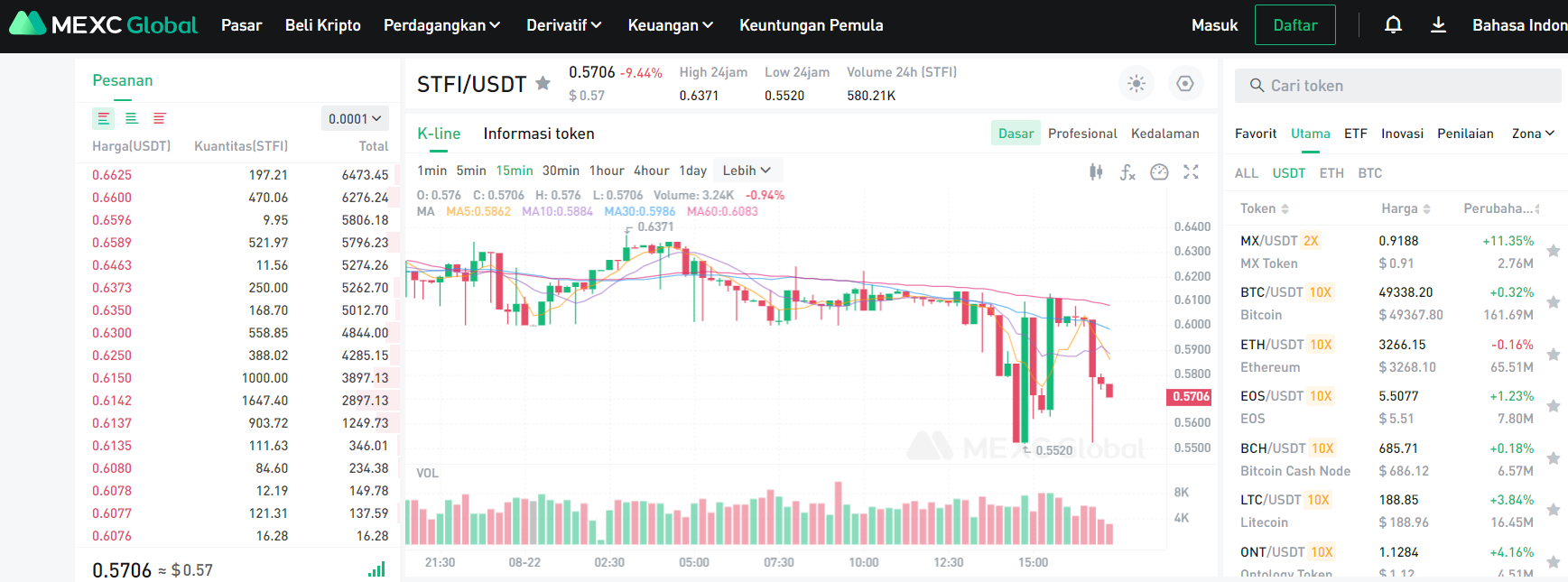This screenshot has width=1568, height=582.
Task: Filter tokens by ALL market
Action: (1247, 173)
